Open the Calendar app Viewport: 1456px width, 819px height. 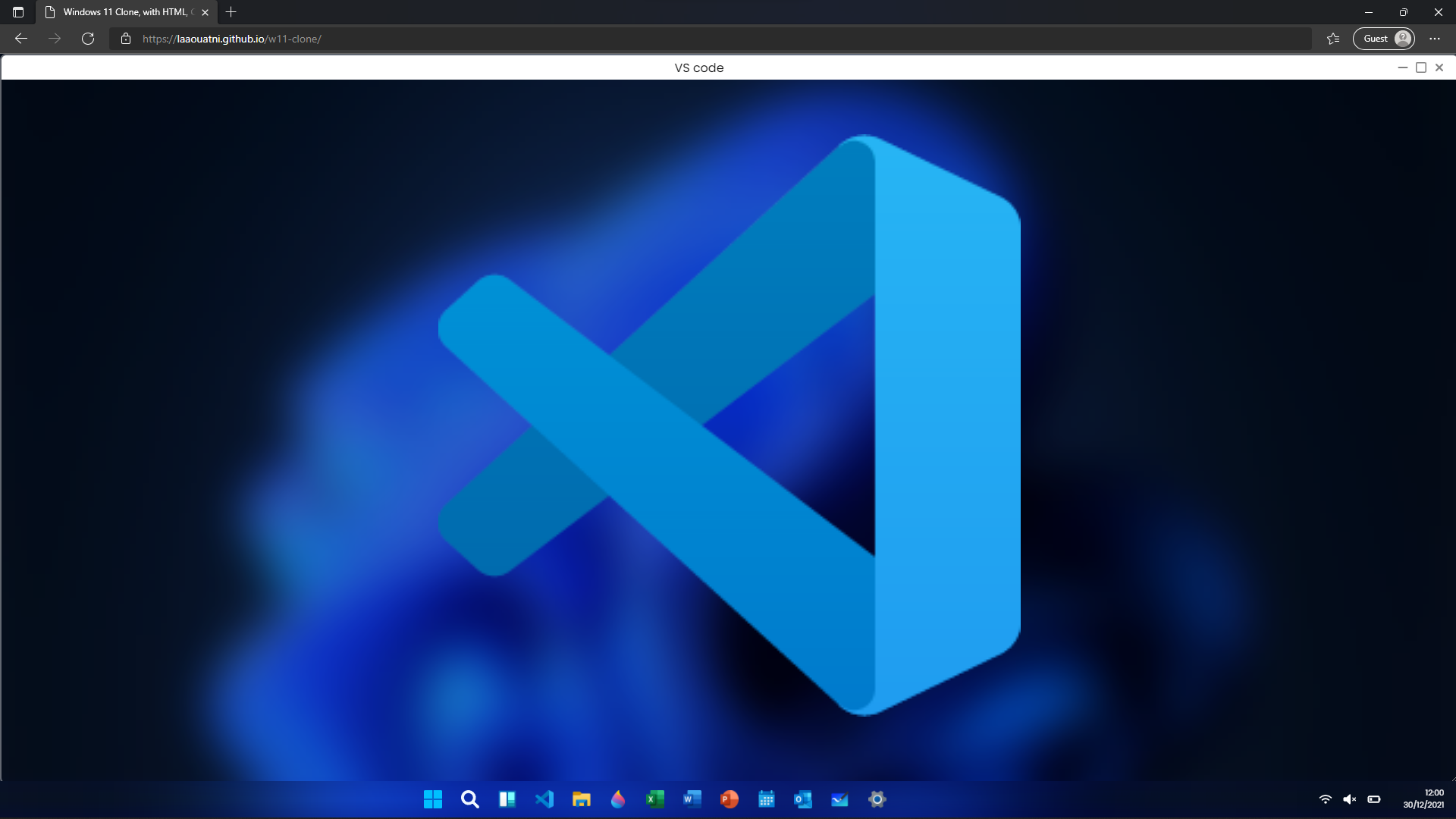(766, 799)
